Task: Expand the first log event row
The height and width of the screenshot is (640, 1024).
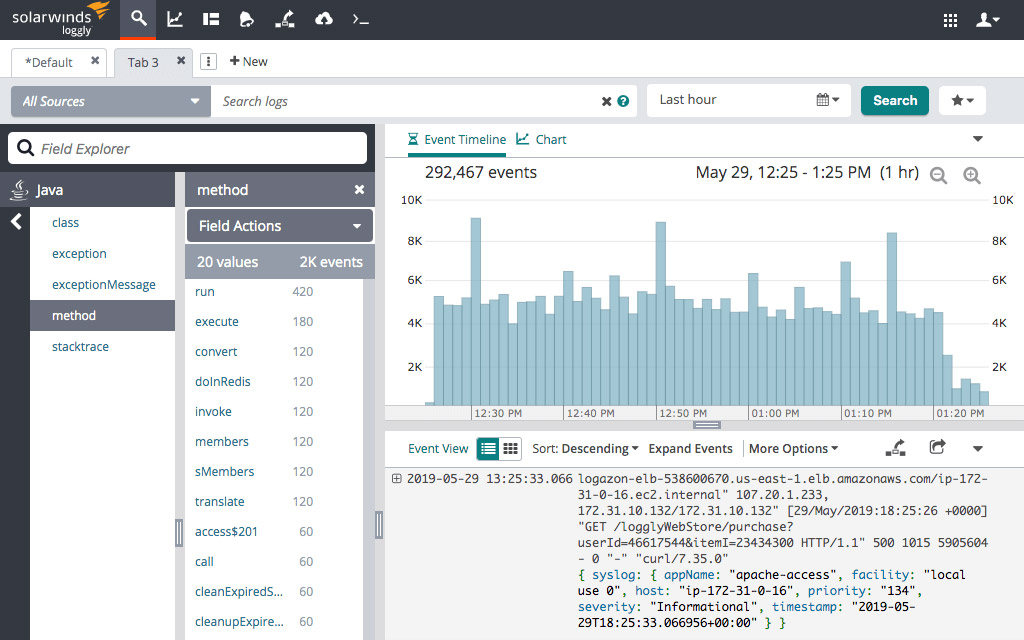Action: [x=397, y=479]
